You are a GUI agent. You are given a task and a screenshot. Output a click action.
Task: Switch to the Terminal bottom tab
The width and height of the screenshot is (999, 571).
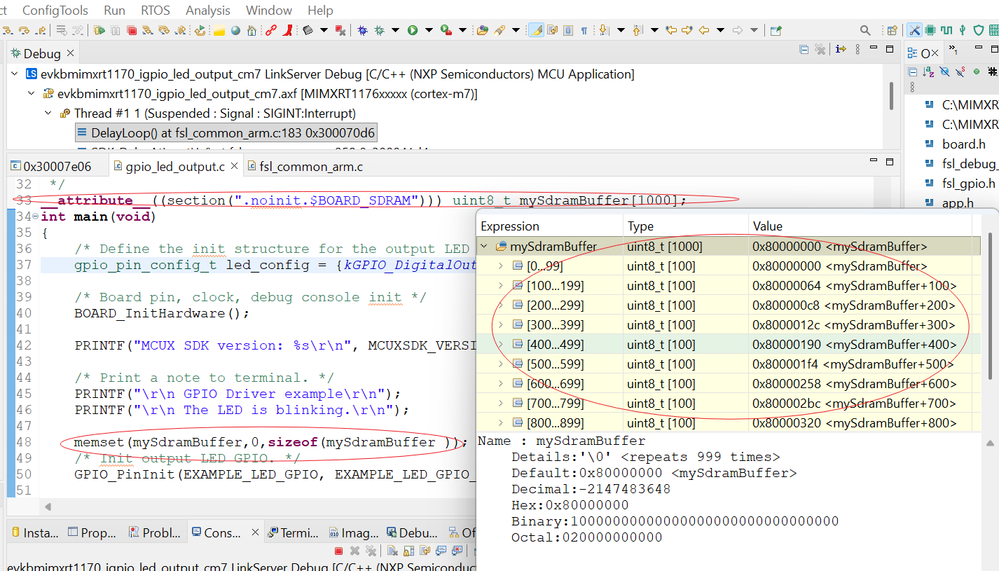[293, 533]
